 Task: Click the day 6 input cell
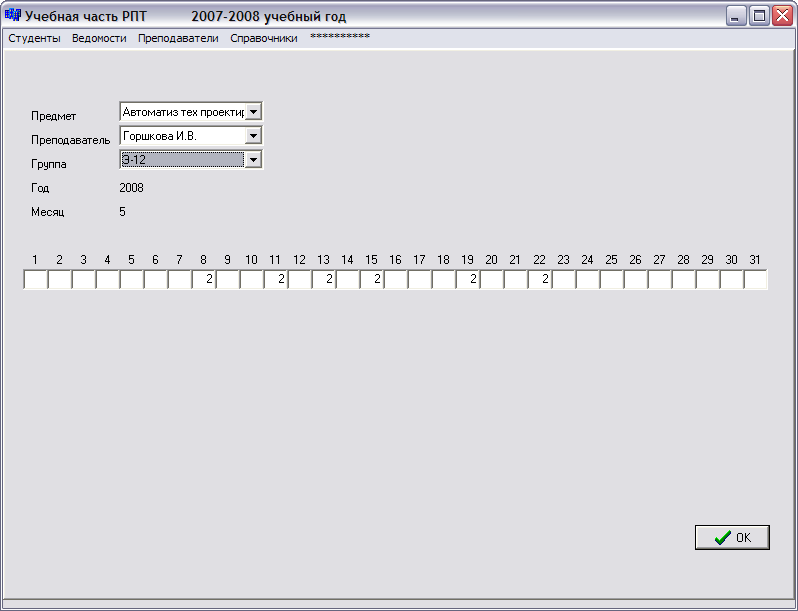tap(155, 279)
